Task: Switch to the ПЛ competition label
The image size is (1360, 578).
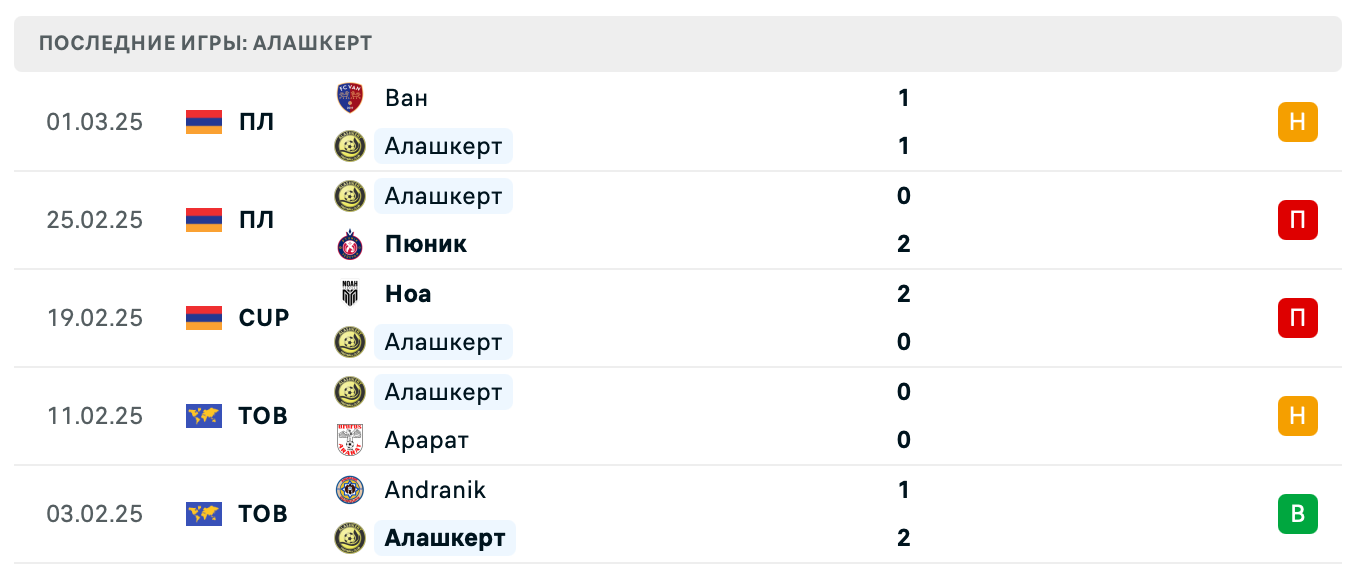Action: pos(259,122)
